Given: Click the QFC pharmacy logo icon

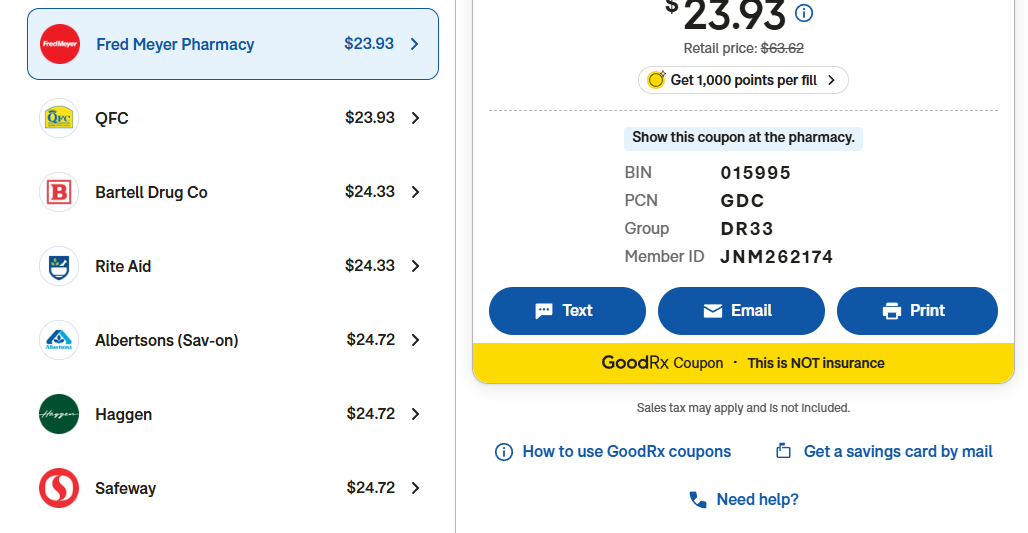Looking at the screenshot, I should click(x=59, y=118).
